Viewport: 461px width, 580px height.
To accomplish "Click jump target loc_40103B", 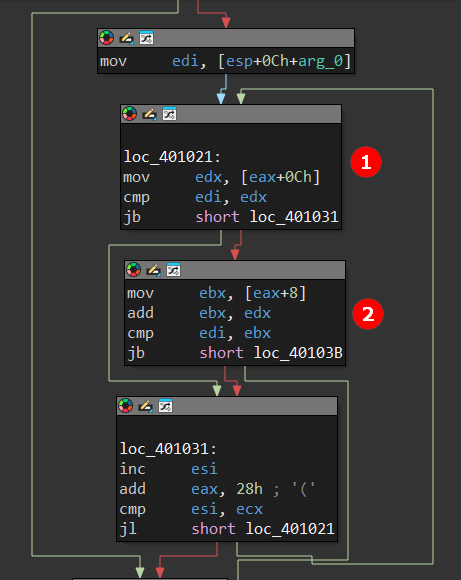I will click(x=298, y=353).
